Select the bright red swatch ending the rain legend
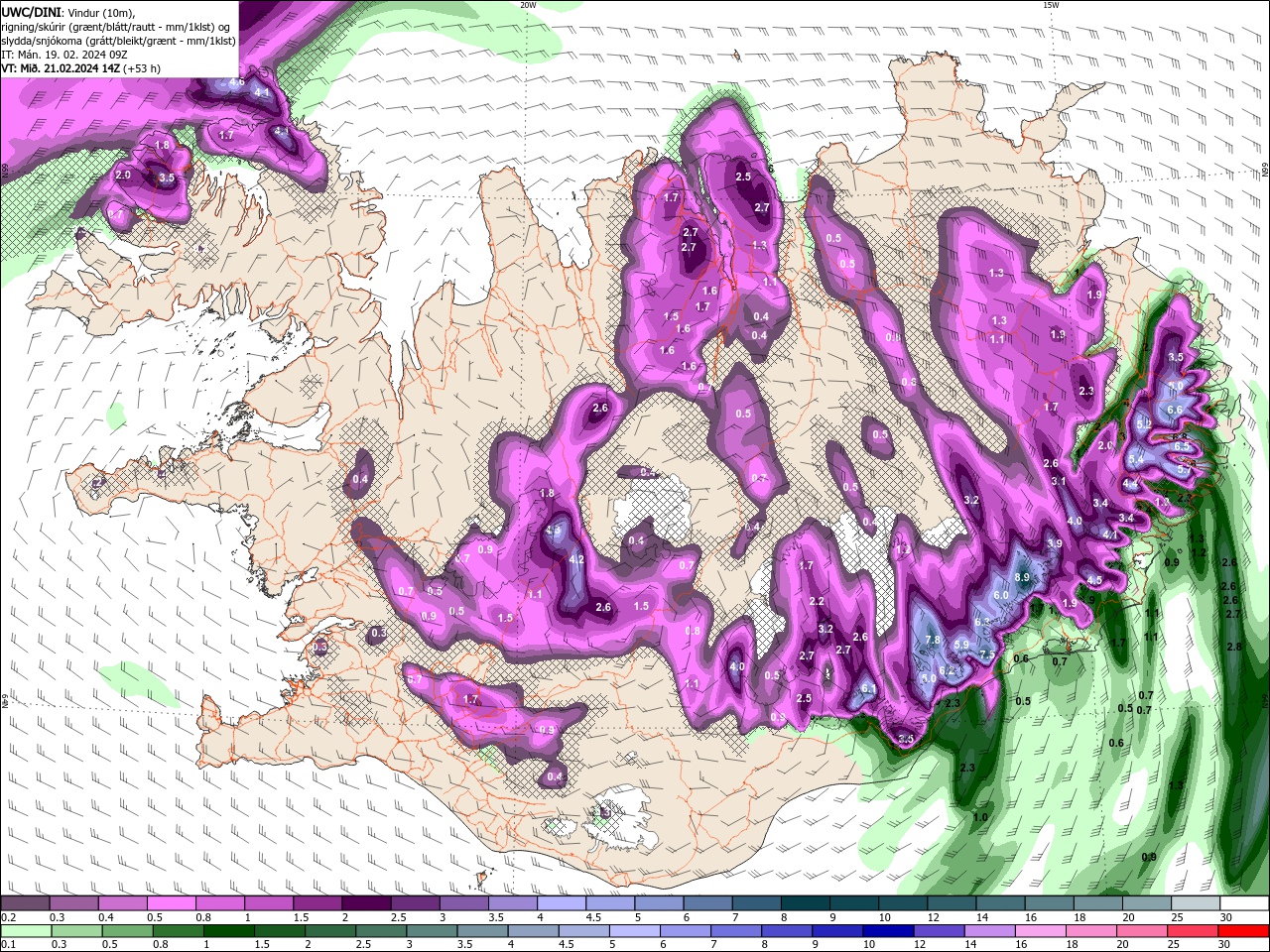Screen dimensions: 1270x952 click(1243, 931)
